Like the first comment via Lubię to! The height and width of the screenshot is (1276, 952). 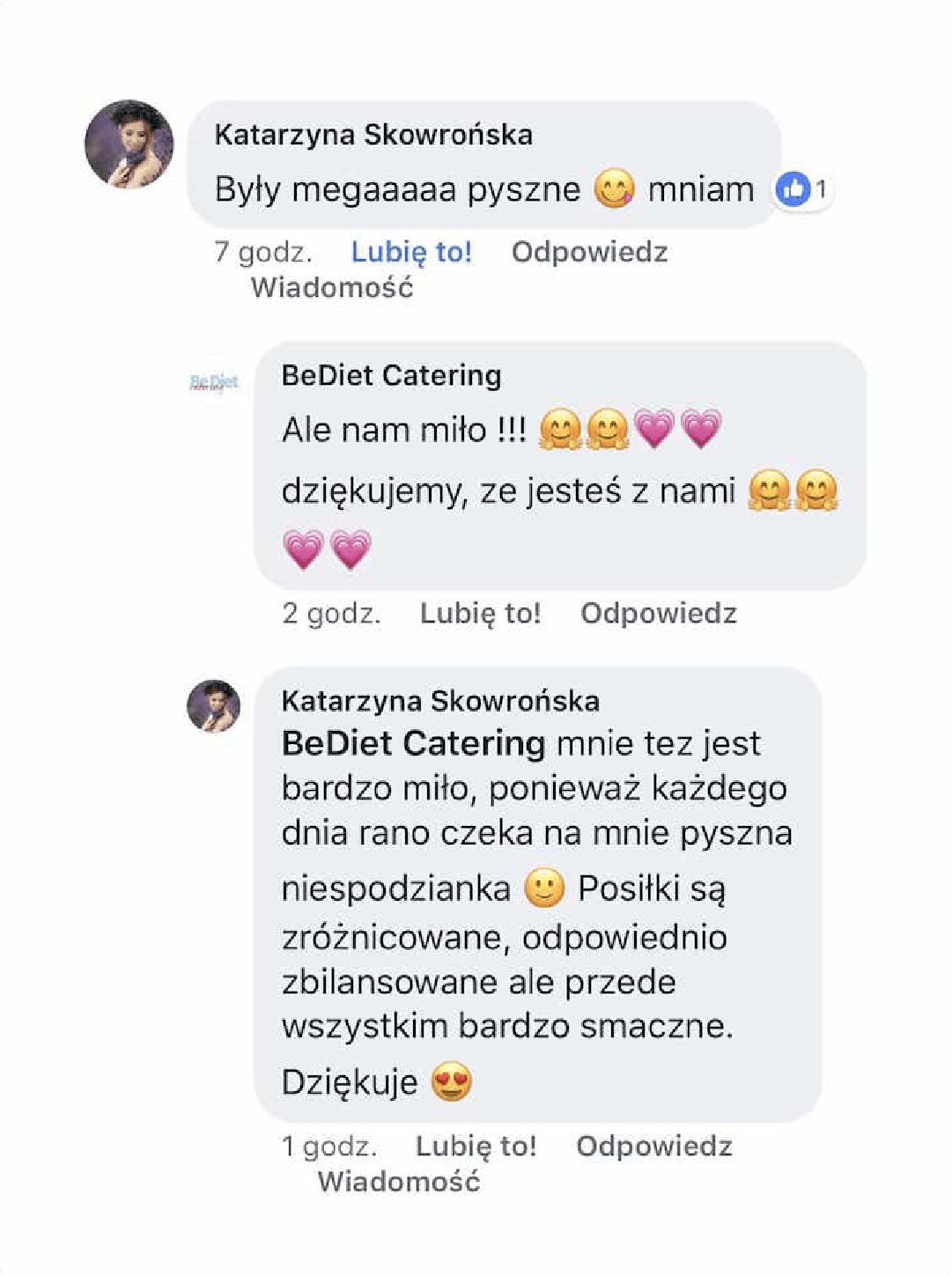411,253
